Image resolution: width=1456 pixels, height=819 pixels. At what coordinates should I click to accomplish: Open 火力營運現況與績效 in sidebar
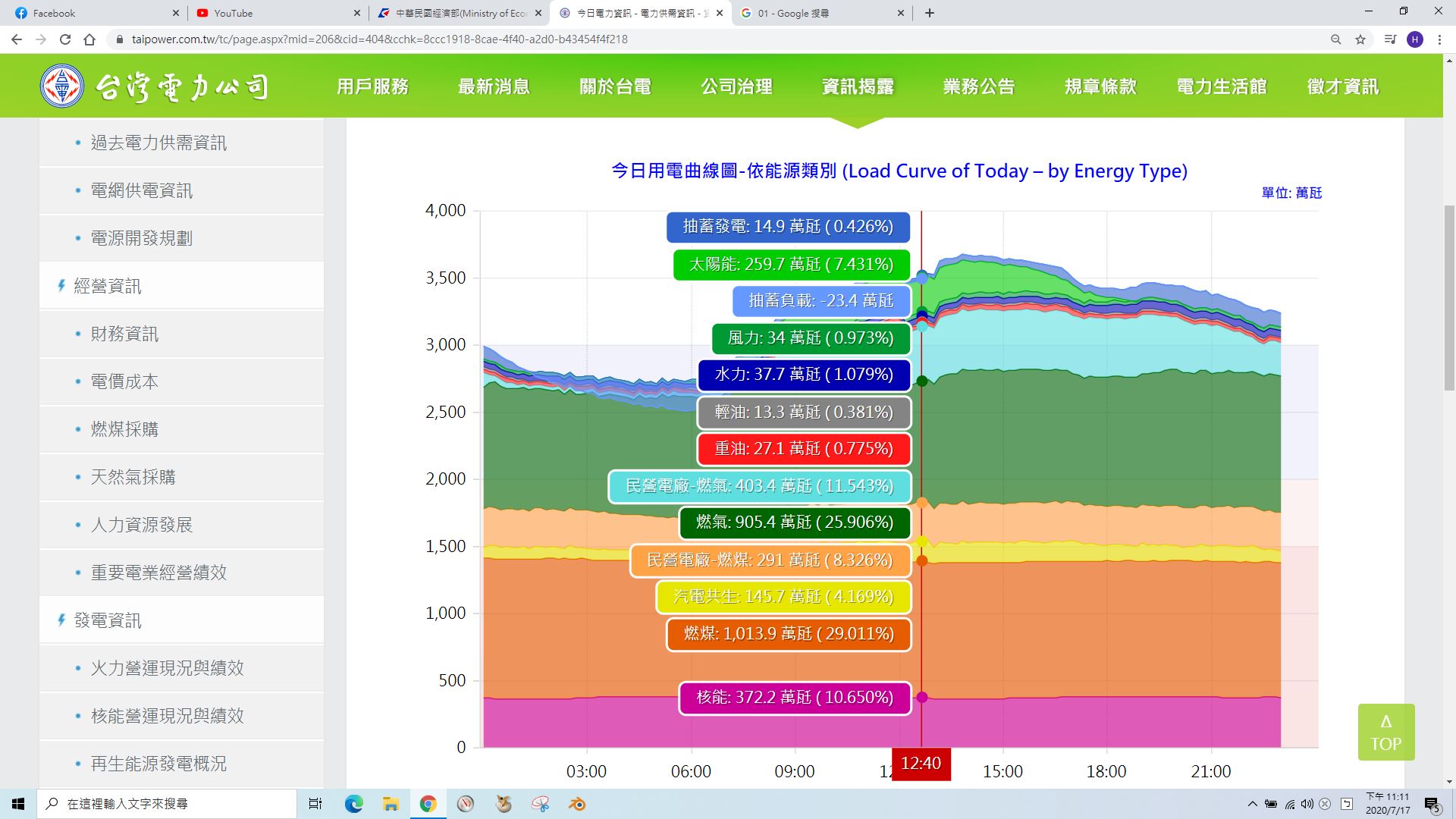point(181,668)
